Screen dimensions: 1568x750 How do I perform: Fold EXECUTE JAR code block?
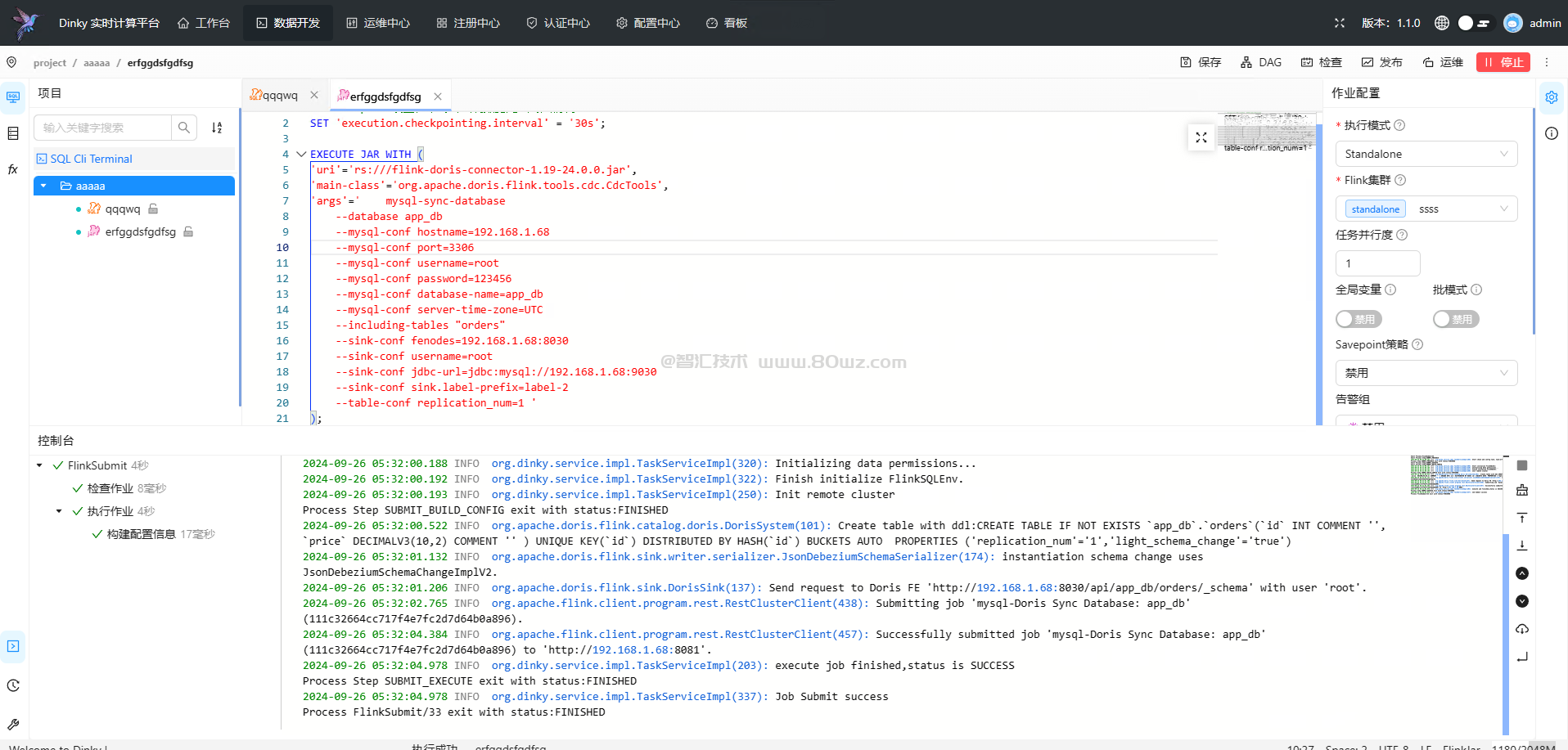click(x=301, y=154)
